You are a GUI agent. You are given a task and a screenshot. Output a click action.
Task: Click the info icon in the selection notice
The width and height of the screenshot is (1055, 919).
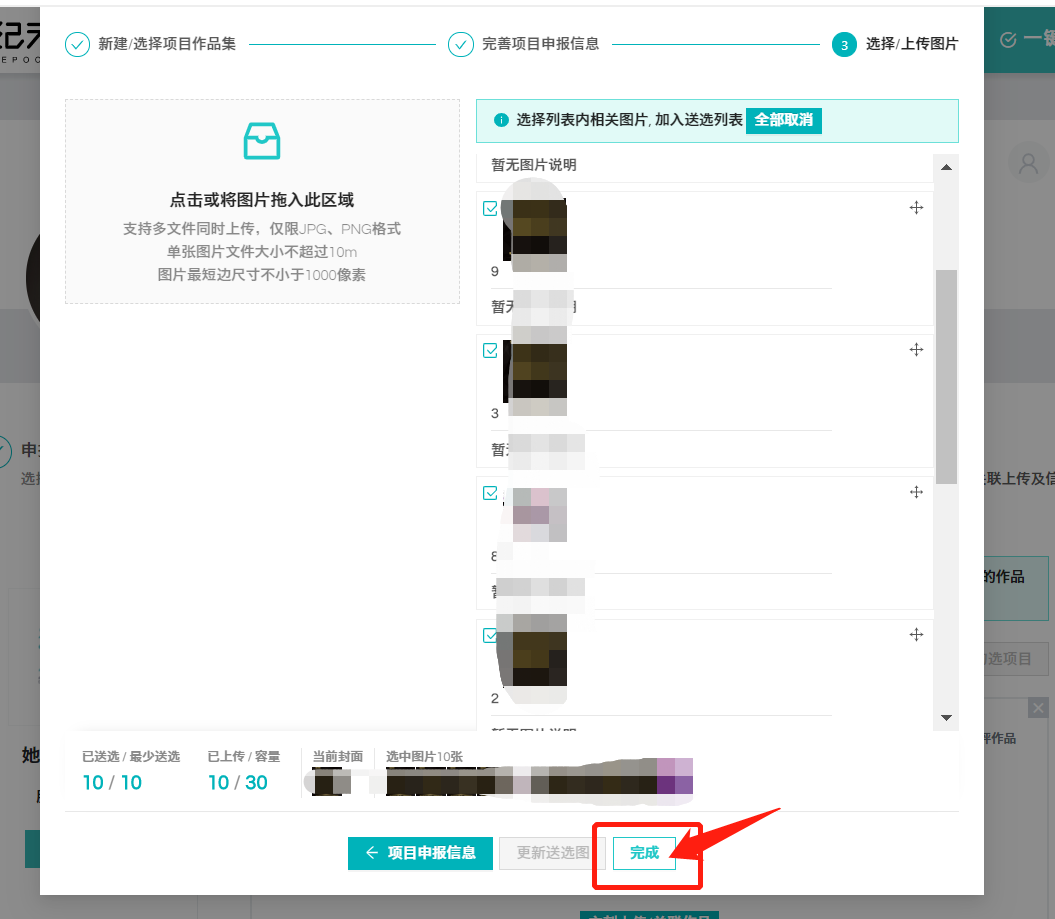click(x=501, y=120)
